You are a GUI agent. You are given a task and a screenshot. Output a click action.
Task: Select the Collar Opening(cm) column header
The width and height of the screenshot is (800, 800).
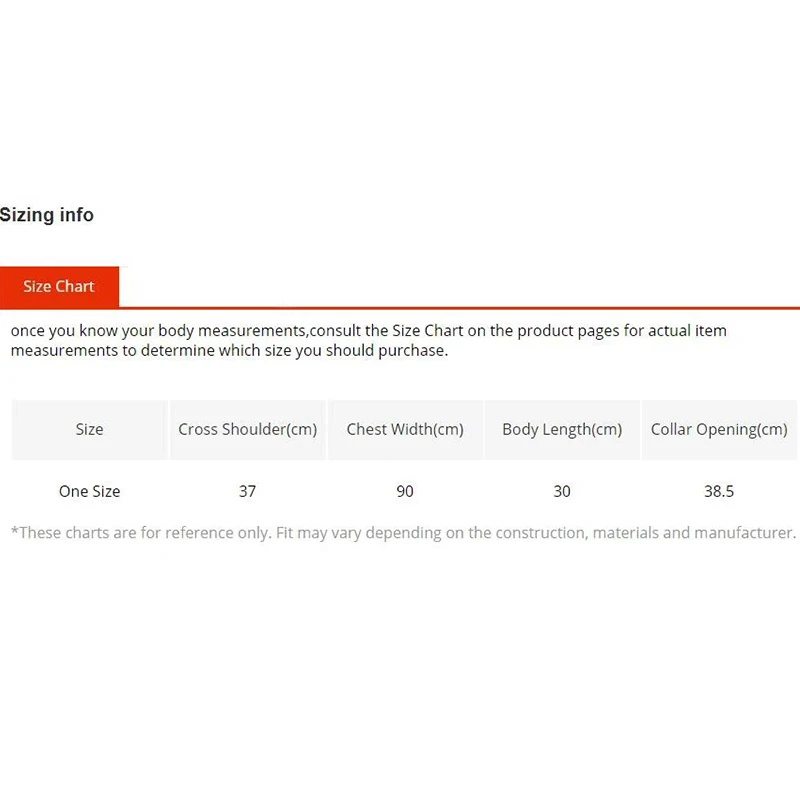(719, 430)
